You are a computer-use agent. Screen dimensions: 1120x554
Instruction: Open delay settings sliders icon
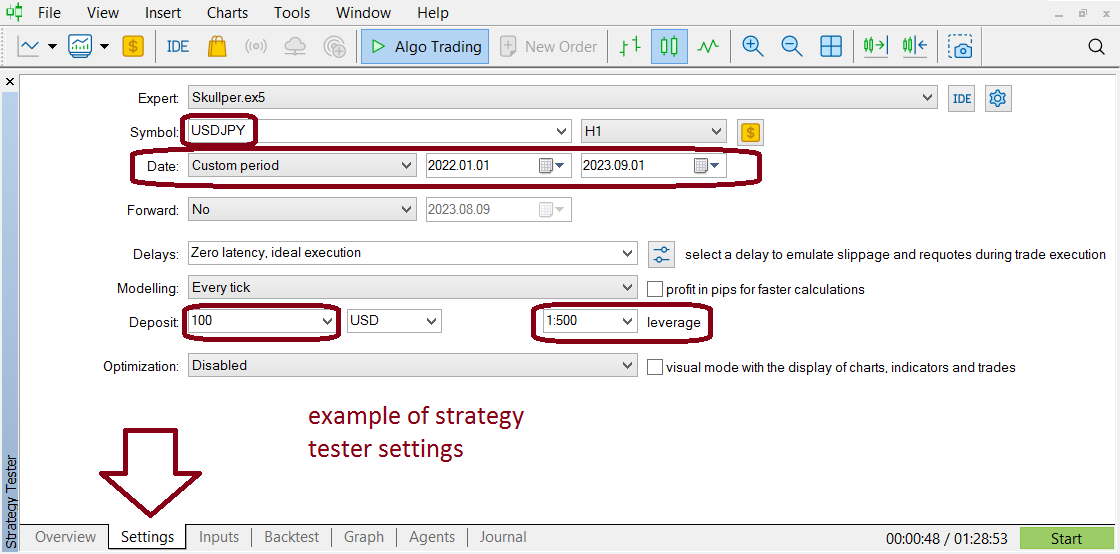pyautogui.click(x=662, y=253)
